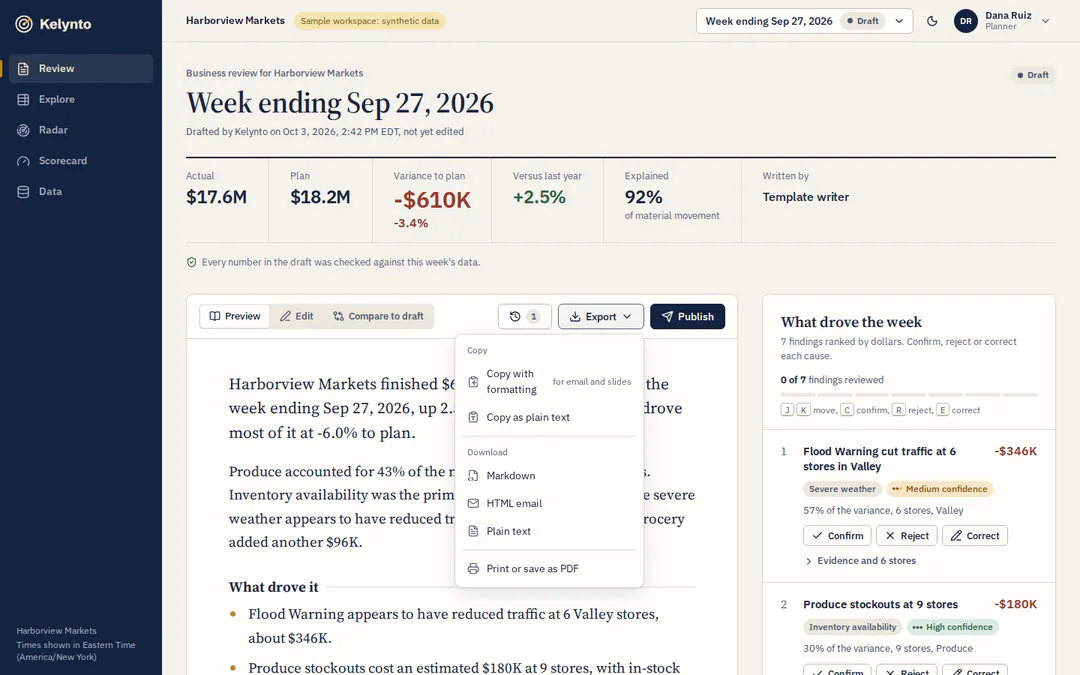
Task: Click the DR user avatar
Action: click(x=966, y=21)
